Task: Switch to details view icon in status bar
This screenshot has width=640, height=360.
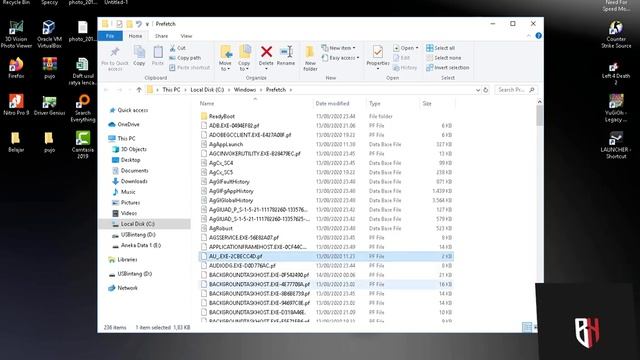Action: click(x=527, y=327)
